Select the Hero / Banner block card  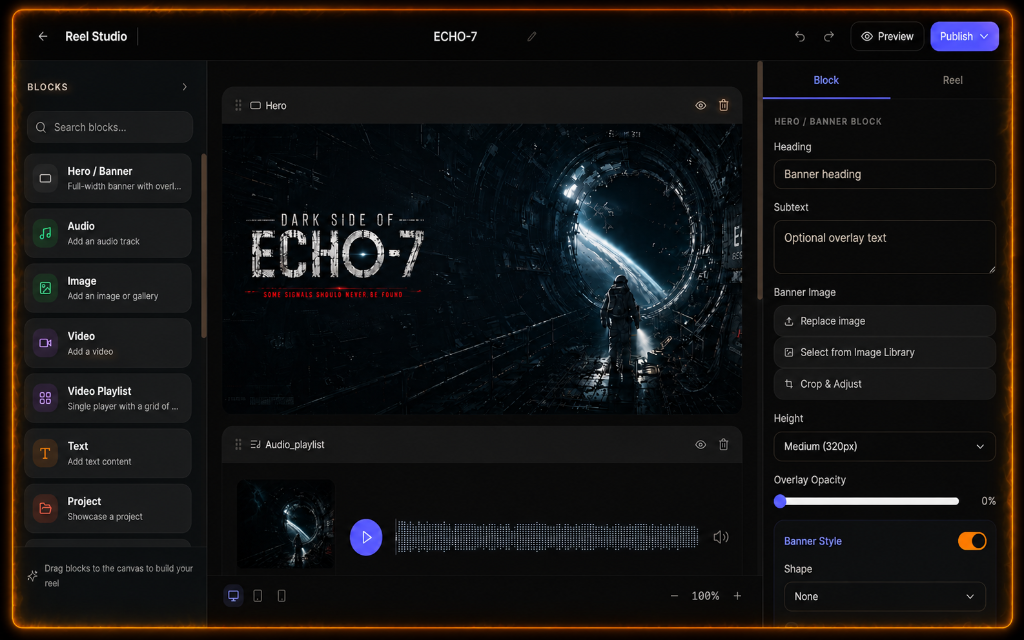[108, 178]
